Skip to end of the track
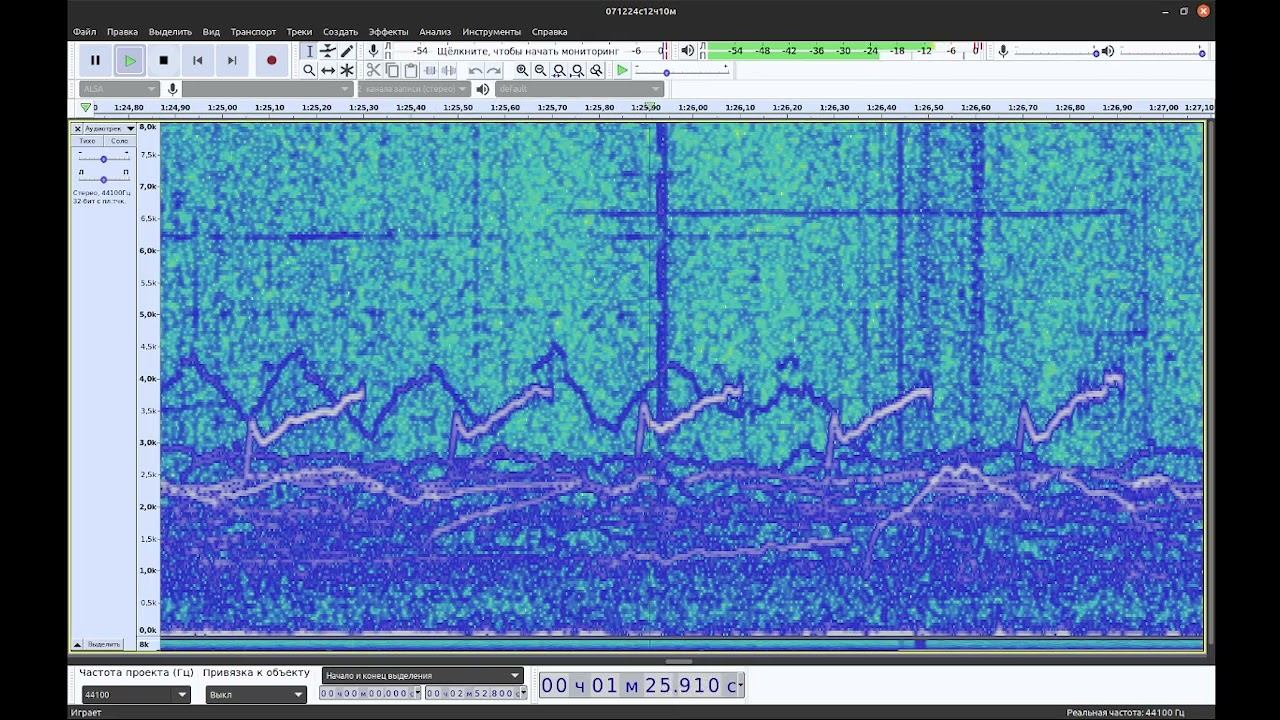1280x720 pixels. 232,60
